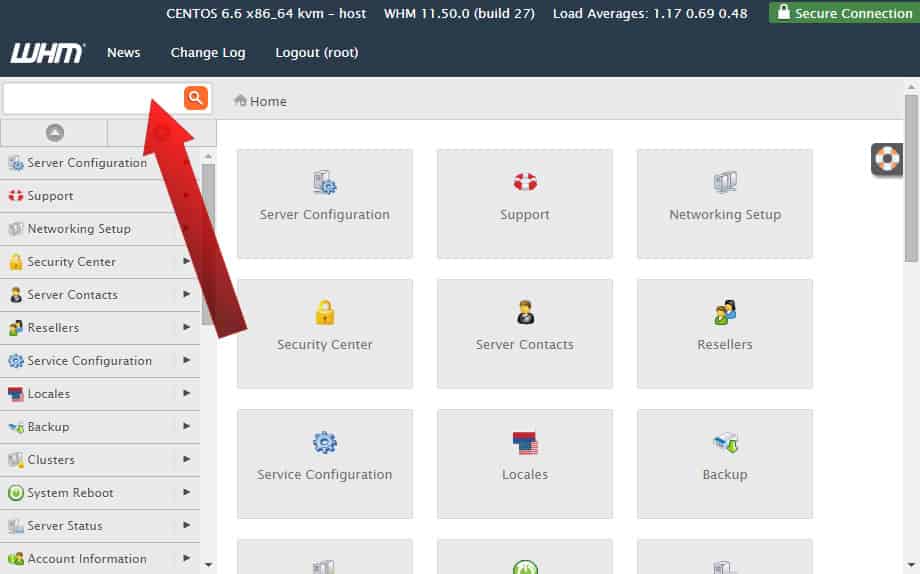The height and width of the screenshot is (574, 920).
Task: Select Locales sidebar label
Action: 49,394
